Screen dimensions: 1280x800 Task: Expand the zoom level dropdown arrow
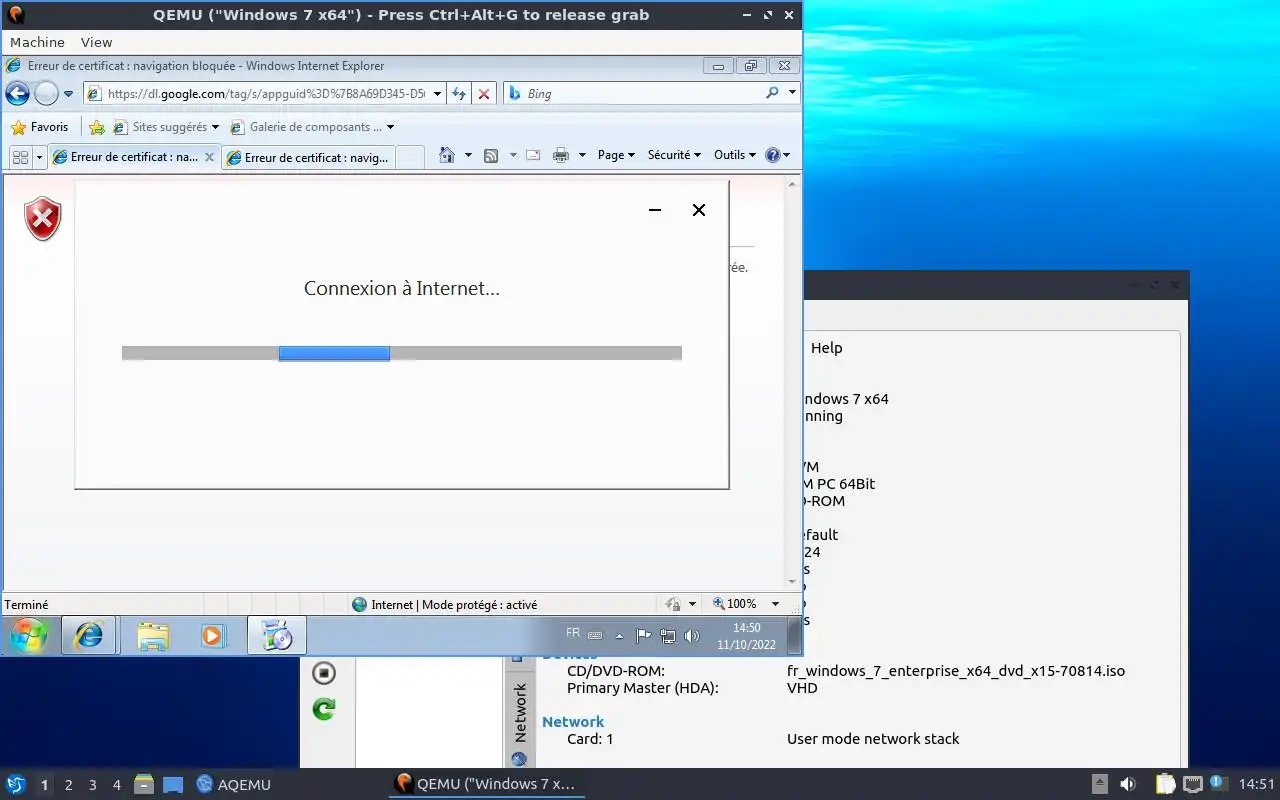(x=775, y=604)
